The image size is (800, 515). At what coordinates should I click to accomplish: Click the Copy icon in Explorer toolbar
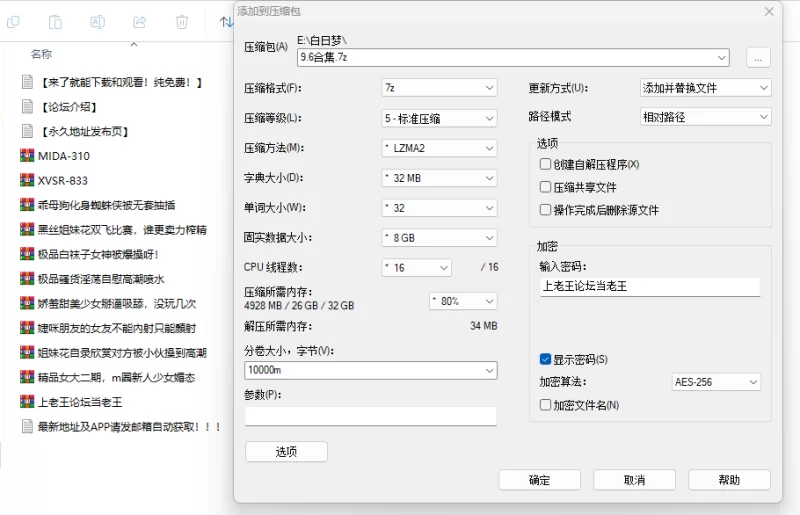coord(13,22)
